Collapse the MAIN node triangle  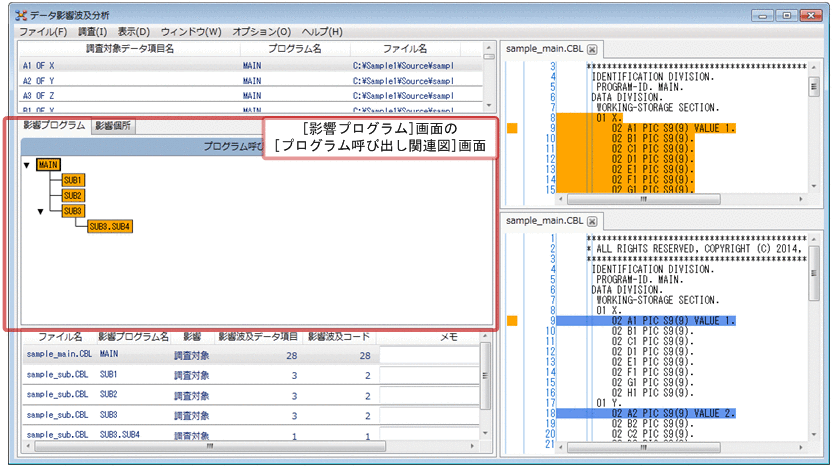click(x=27, y=165)
